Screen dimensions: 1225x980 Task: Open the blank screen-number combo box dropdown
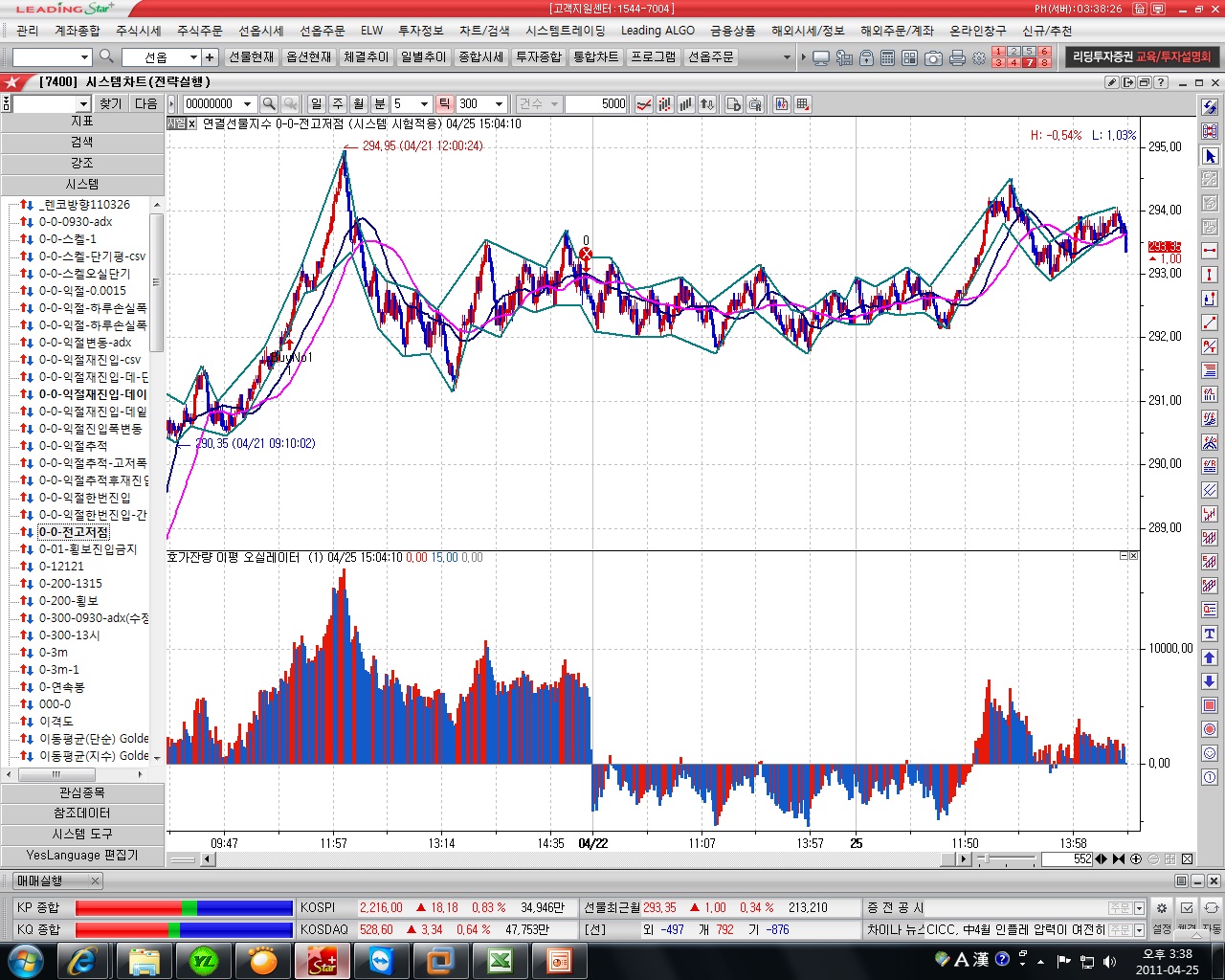pos(83,57)
